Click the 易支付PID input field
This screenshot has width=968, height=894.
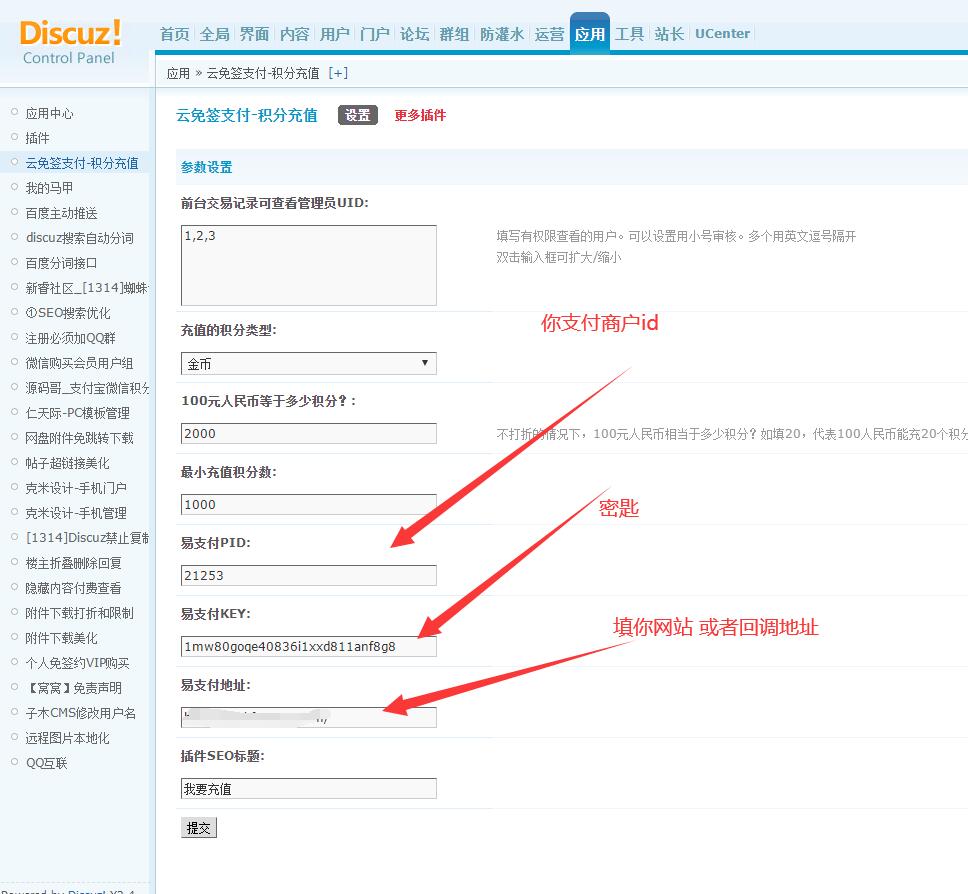point(308,575)
